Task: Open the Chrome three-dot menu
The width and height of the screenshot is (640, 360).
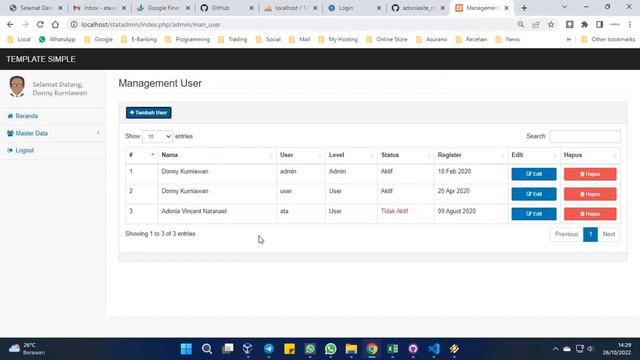Action: 630,24
